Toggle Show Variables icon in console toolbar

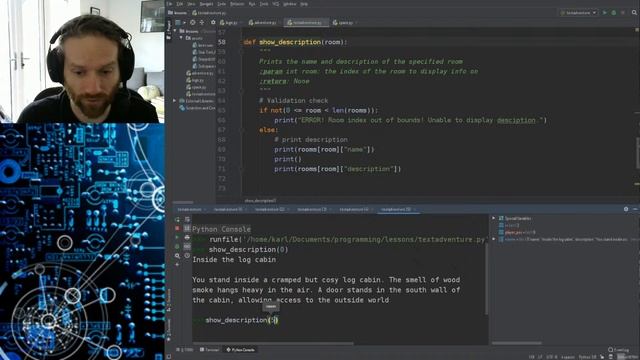coord(187,247)
